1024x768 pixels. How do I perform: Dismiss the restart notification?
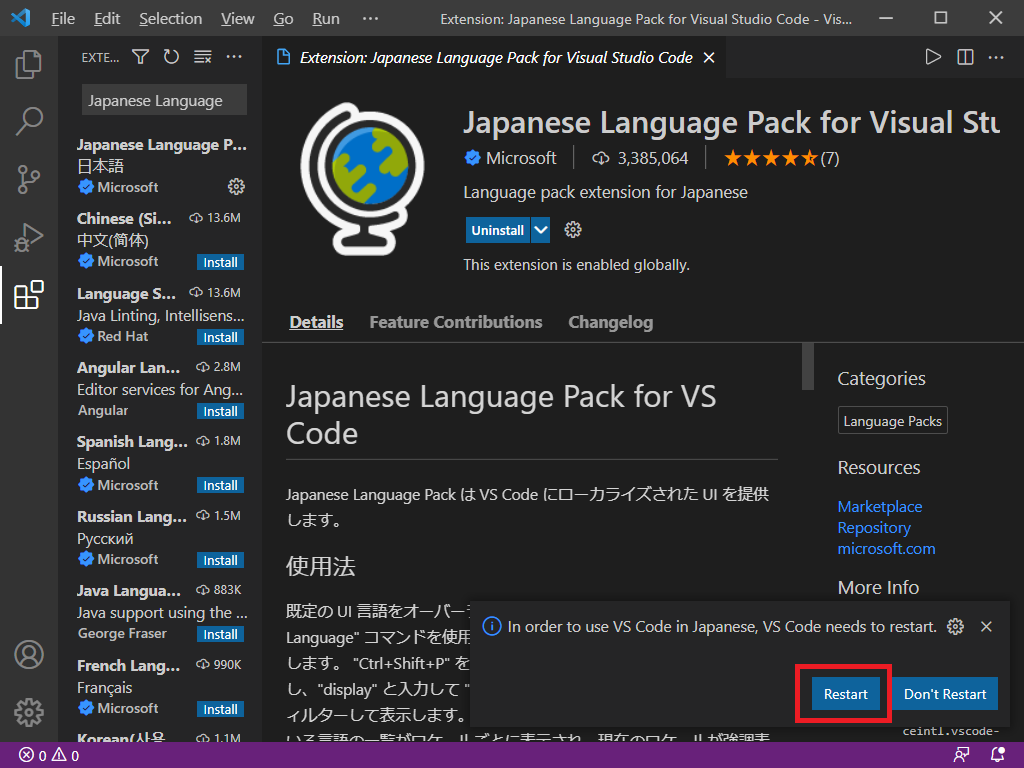[x=986, y=627]
